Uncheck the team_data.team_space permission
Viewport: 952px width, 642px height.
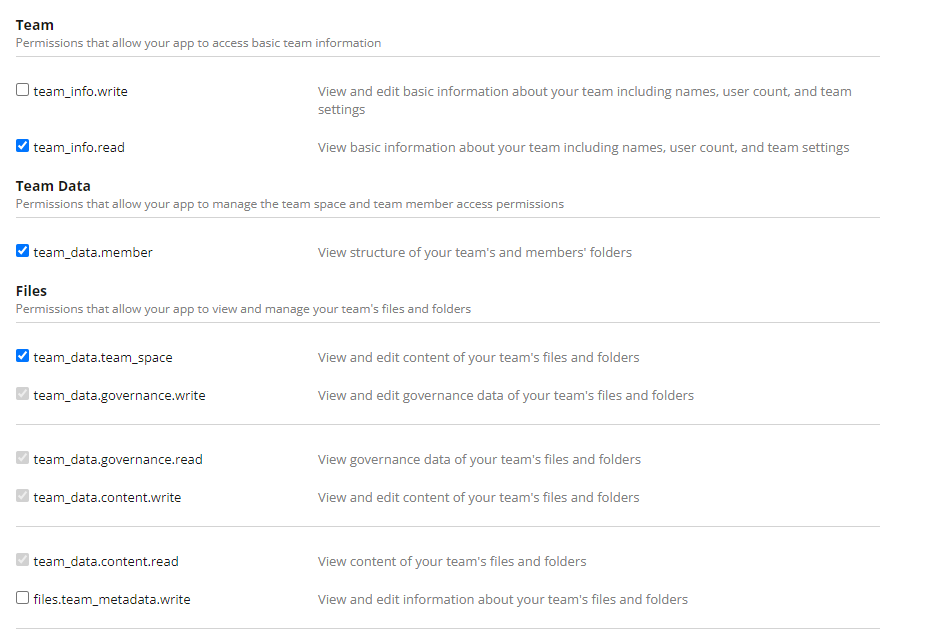[22, 355]
